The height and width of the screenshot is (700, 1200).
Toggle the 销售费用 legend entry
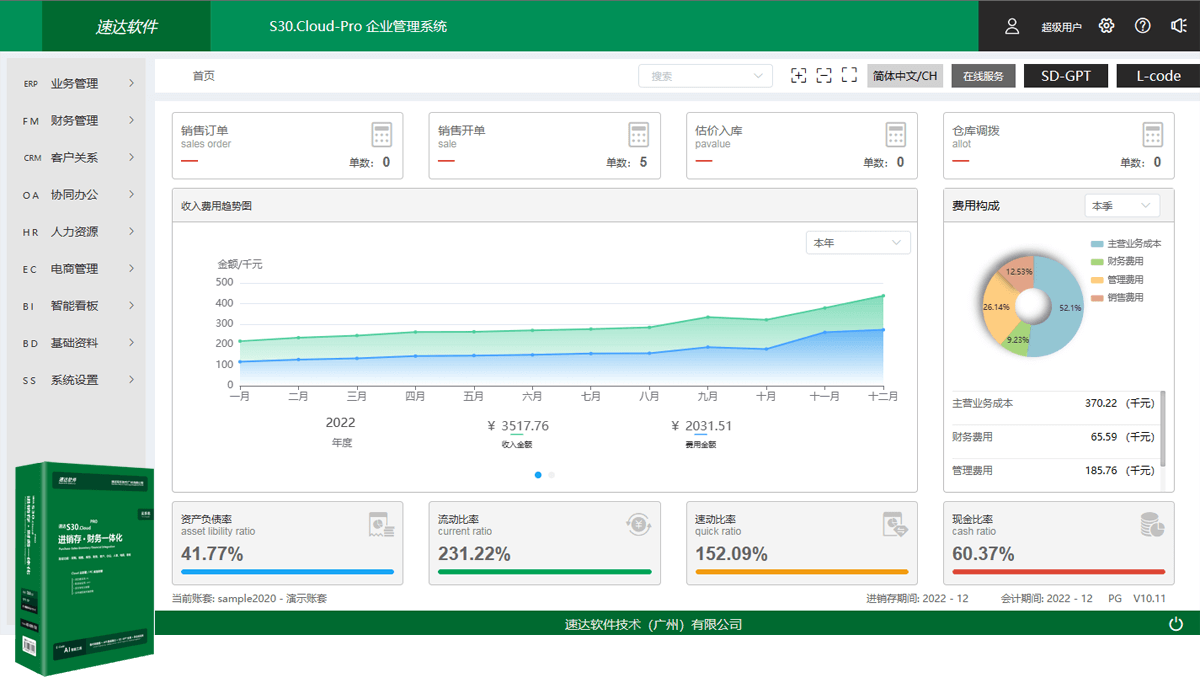1117,298
